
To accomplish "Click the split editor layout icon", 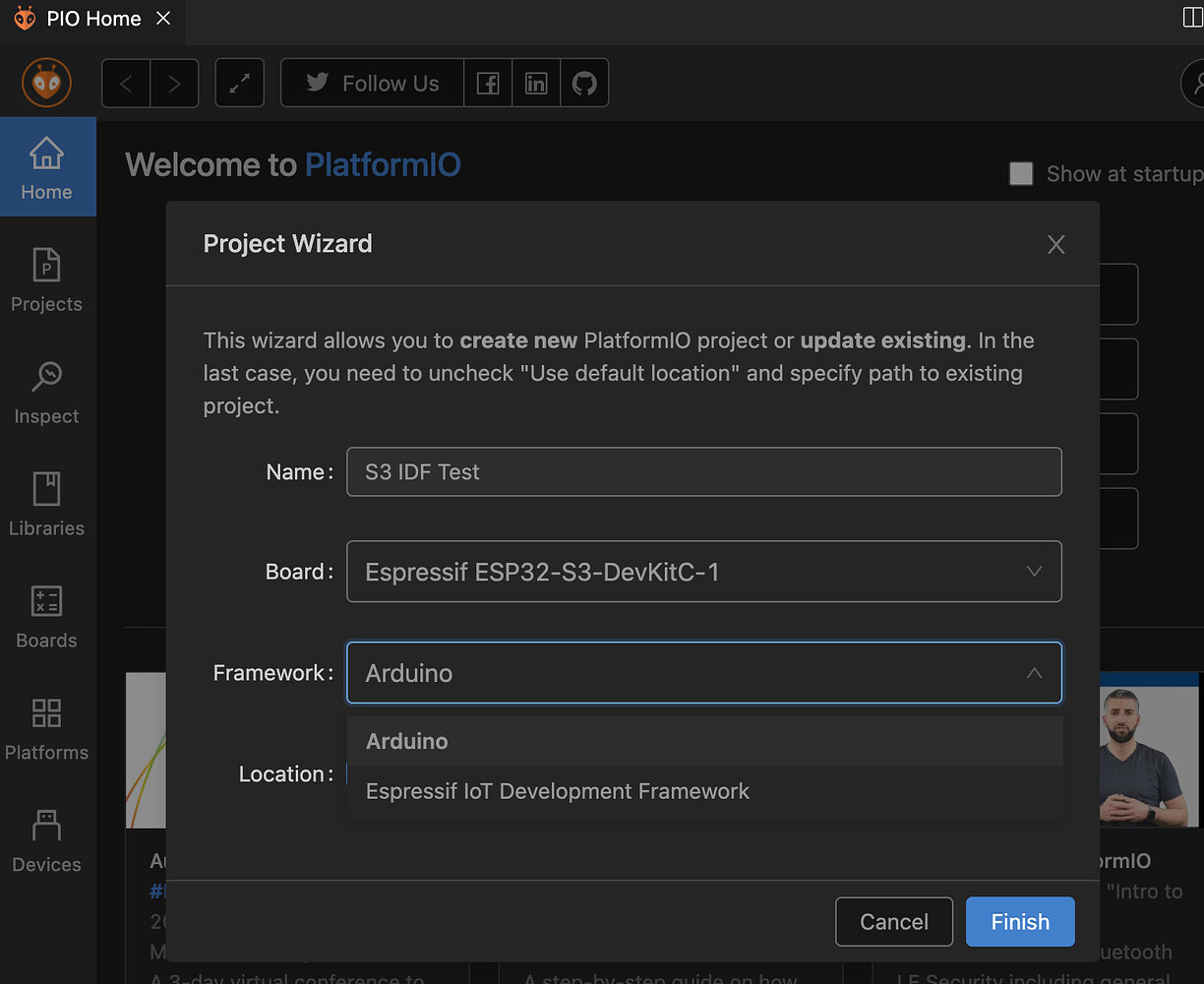I will click(1192, 19).
